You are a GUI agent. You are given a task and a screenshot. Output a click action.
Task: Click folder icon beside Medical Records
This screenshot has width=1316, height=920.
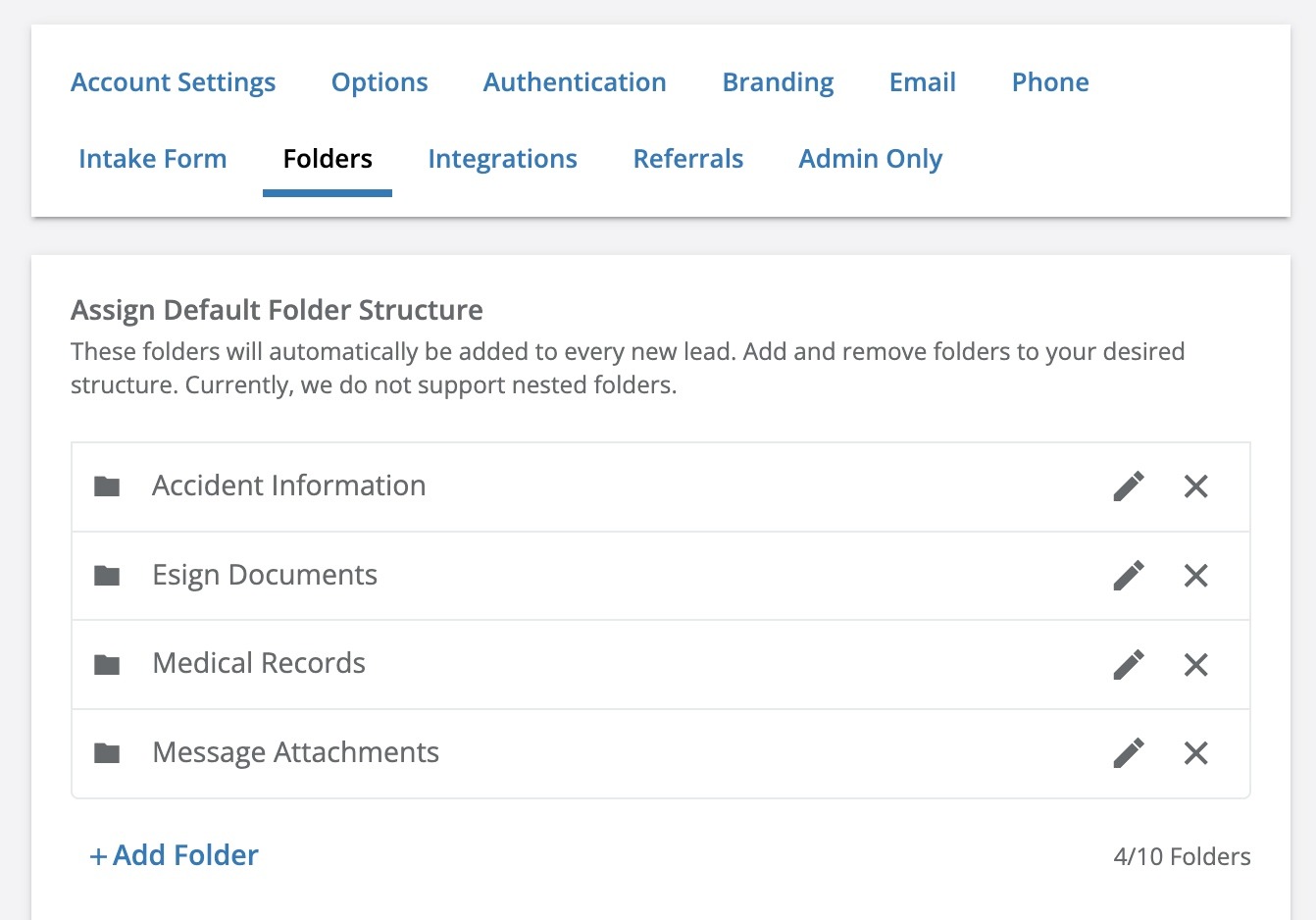(x=107, y=665)
